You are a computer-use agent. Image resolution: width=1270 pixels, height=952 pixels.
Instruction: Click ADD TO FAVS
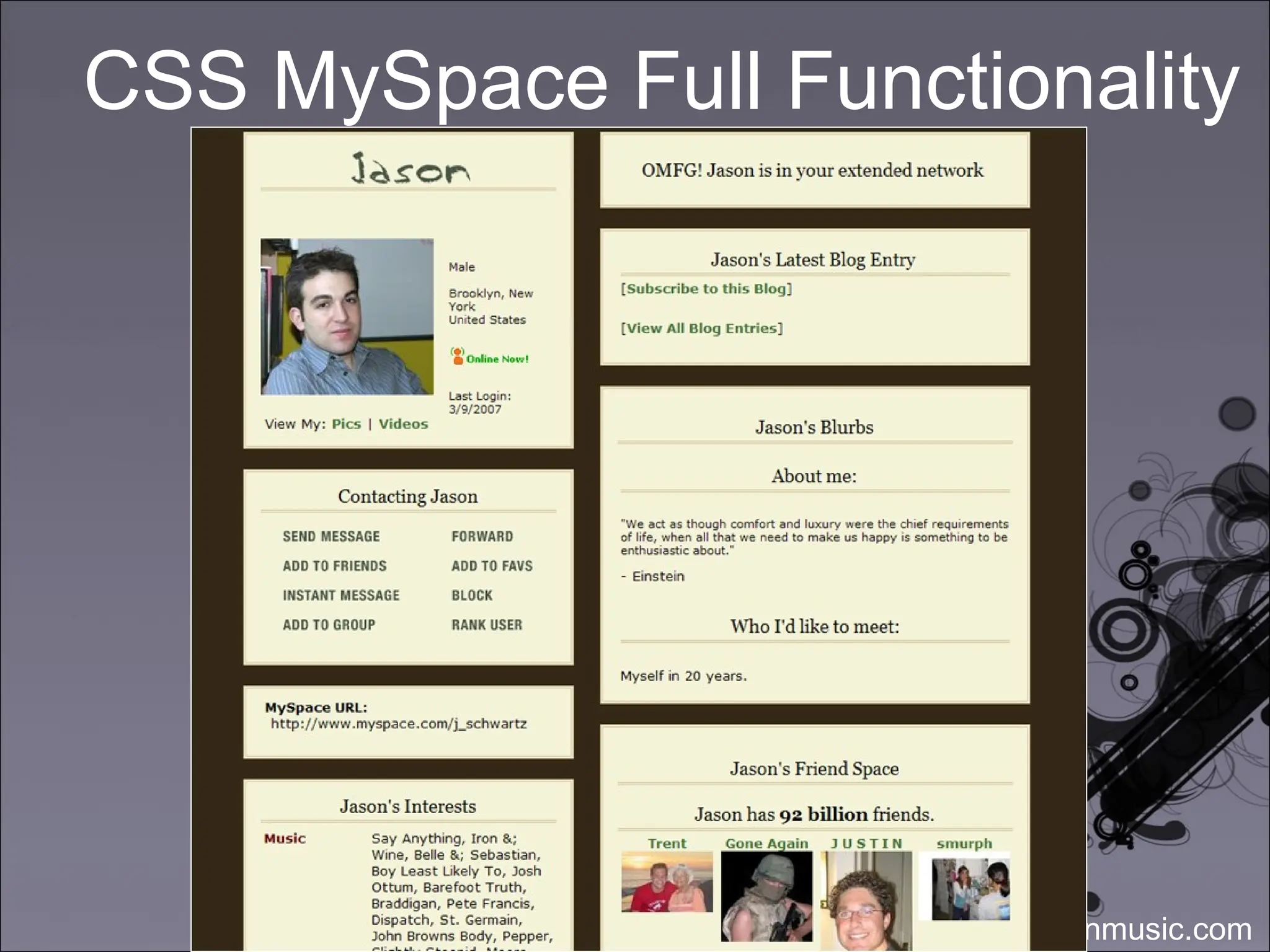pos(492,566)
